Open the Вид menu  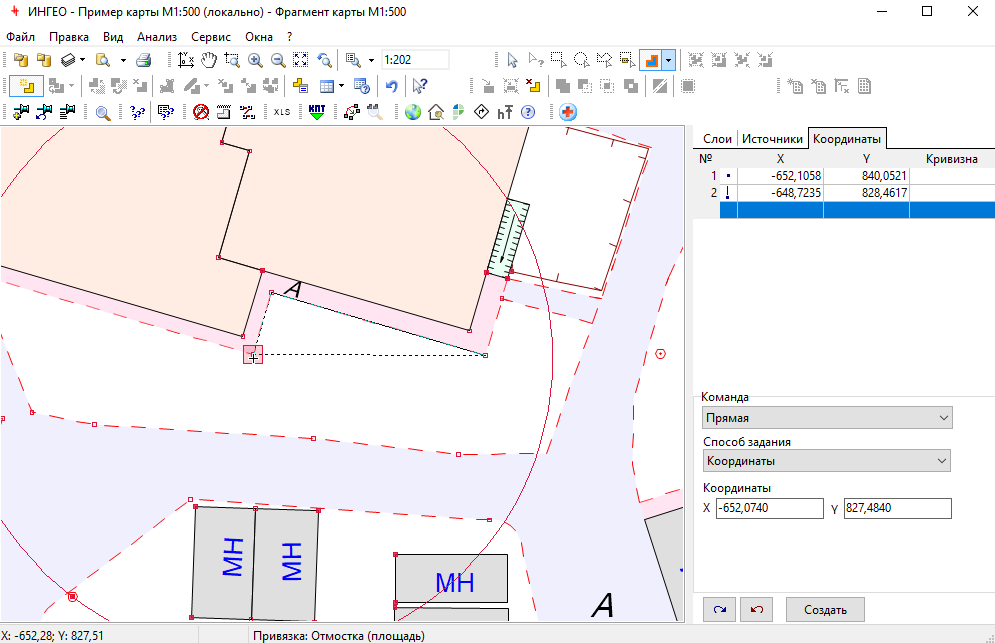click(x=113, y=37)
